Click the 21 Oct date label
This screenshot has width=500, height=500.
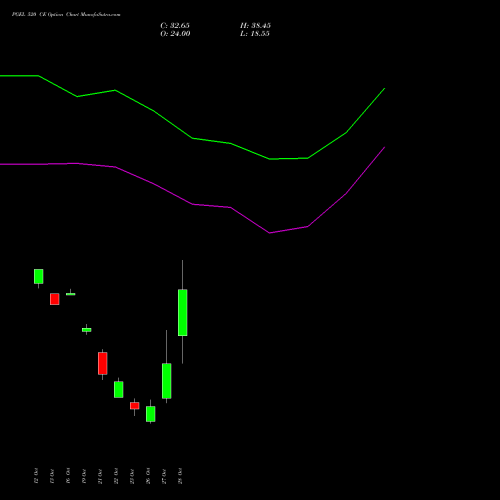100,476
